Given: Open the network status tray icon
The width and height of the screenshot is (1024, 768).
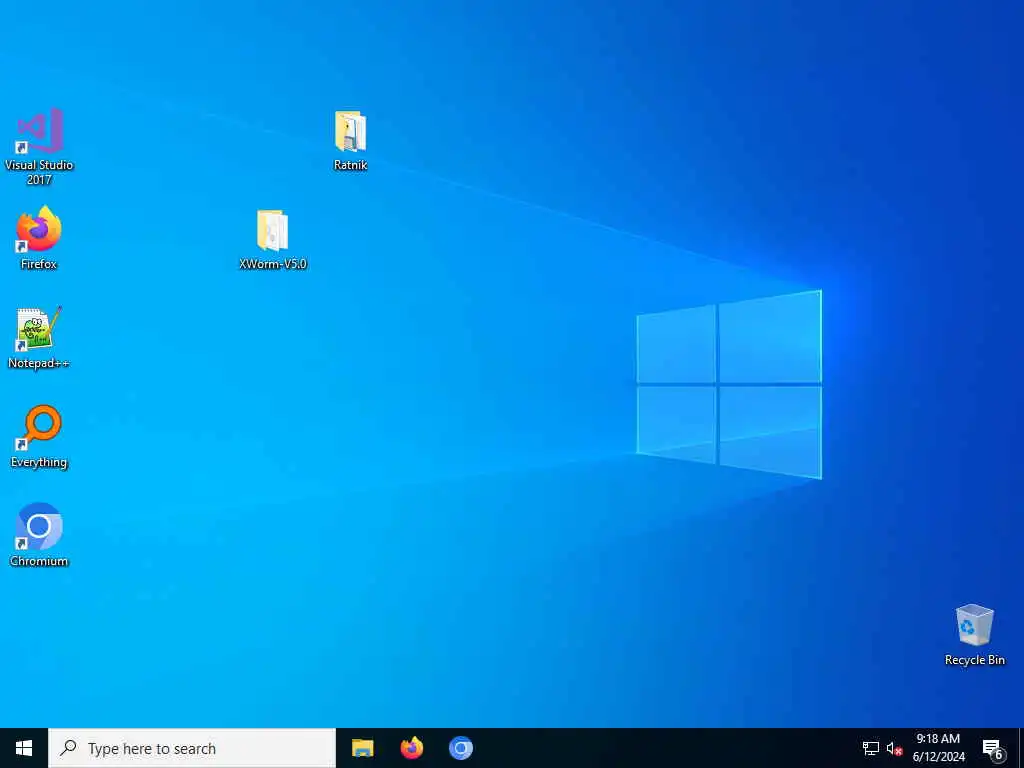Looking at the screenshot, I should [x=871, y=748].
